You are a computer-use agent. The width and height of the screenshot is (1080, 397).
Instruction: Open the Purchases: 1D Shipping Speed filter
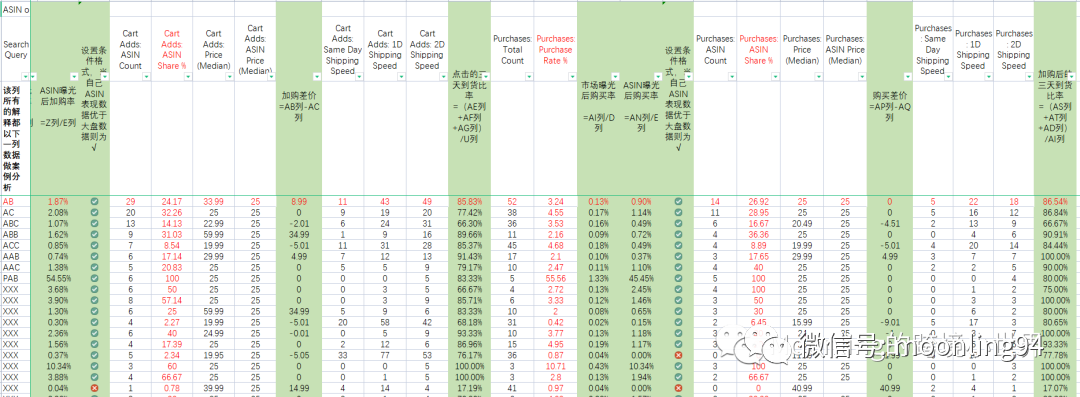pos(989,77)
